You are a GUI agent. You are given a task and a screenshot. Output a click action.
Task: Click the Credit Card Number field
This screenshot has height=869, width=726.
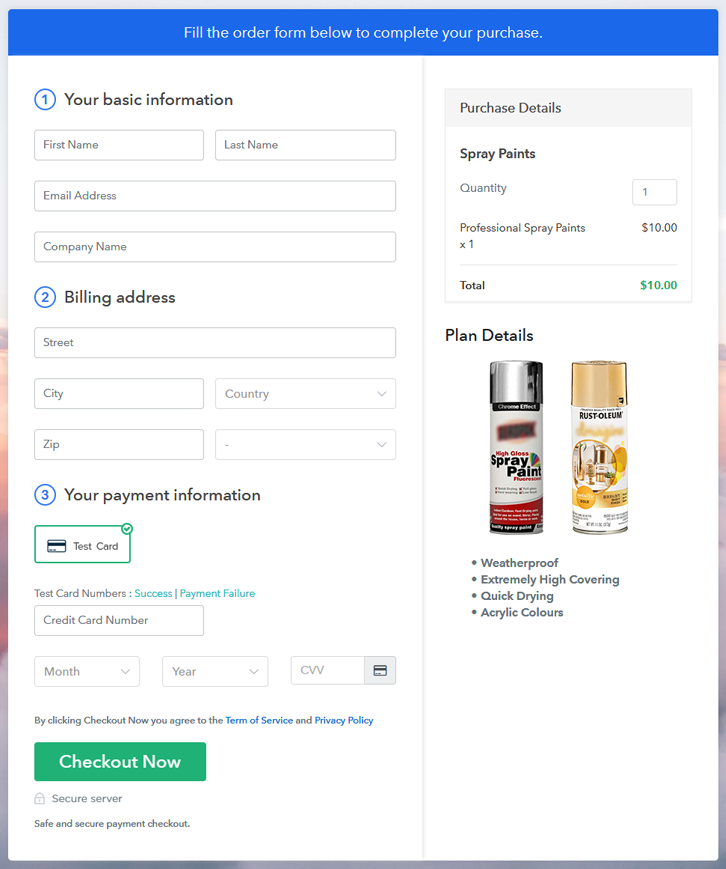(119, 621)
